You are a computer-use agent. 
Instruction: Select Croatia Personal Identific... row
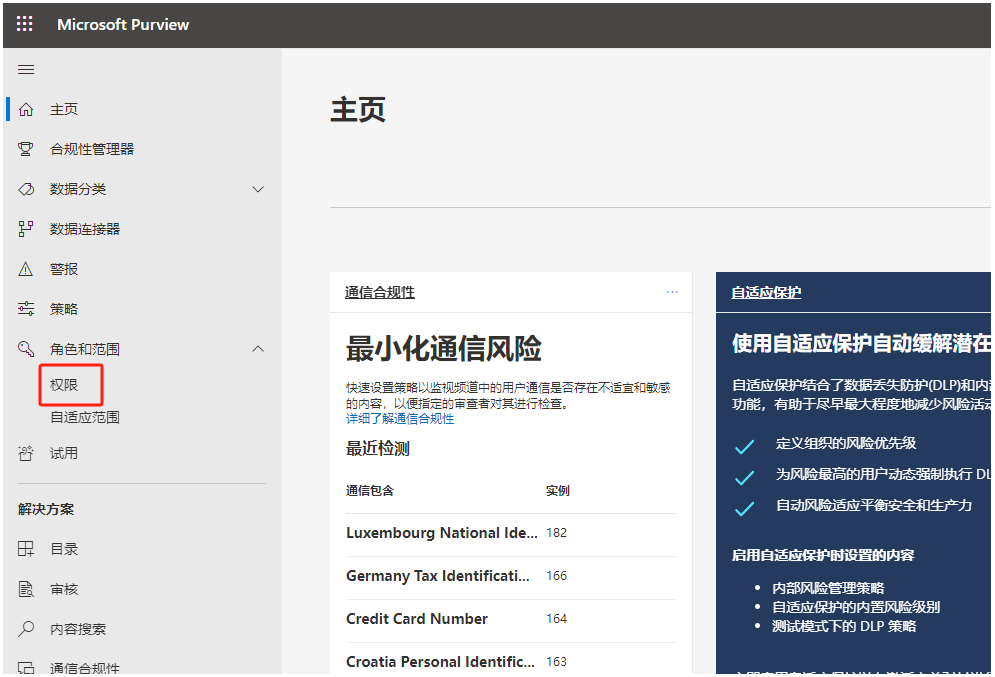(x=511, y=661)
